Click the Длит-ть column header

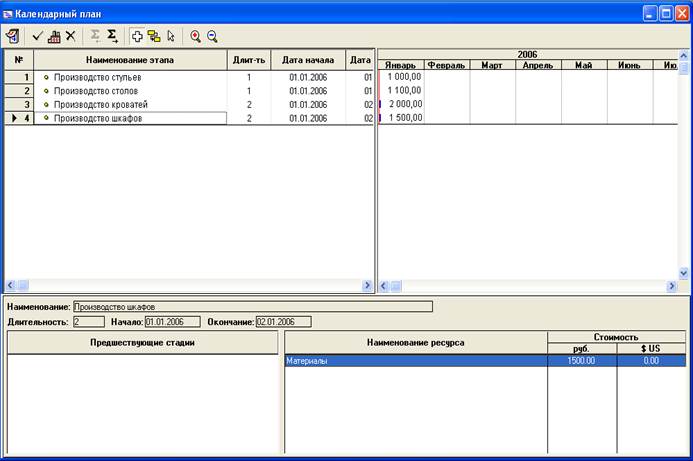click(249, 60)
